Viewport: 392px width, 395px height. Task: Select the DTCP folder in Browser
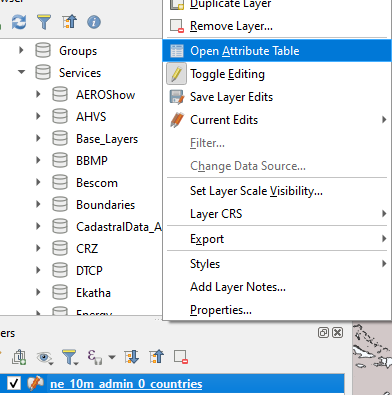tap(89, 270)
